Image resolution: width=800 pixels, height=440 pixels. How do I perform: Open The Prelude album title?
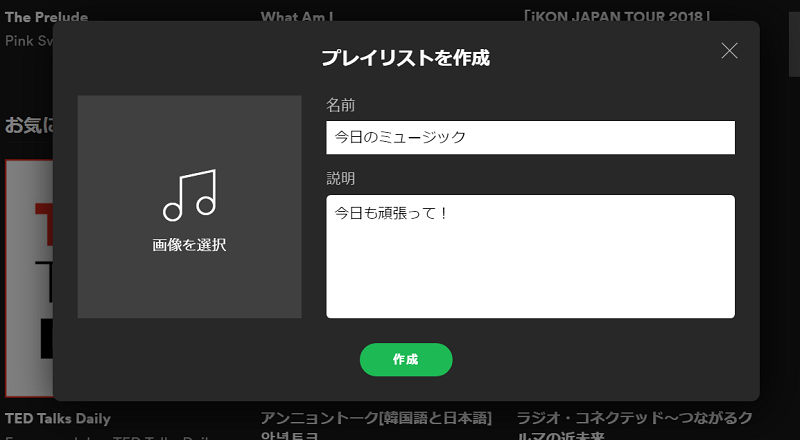(46, 15)
